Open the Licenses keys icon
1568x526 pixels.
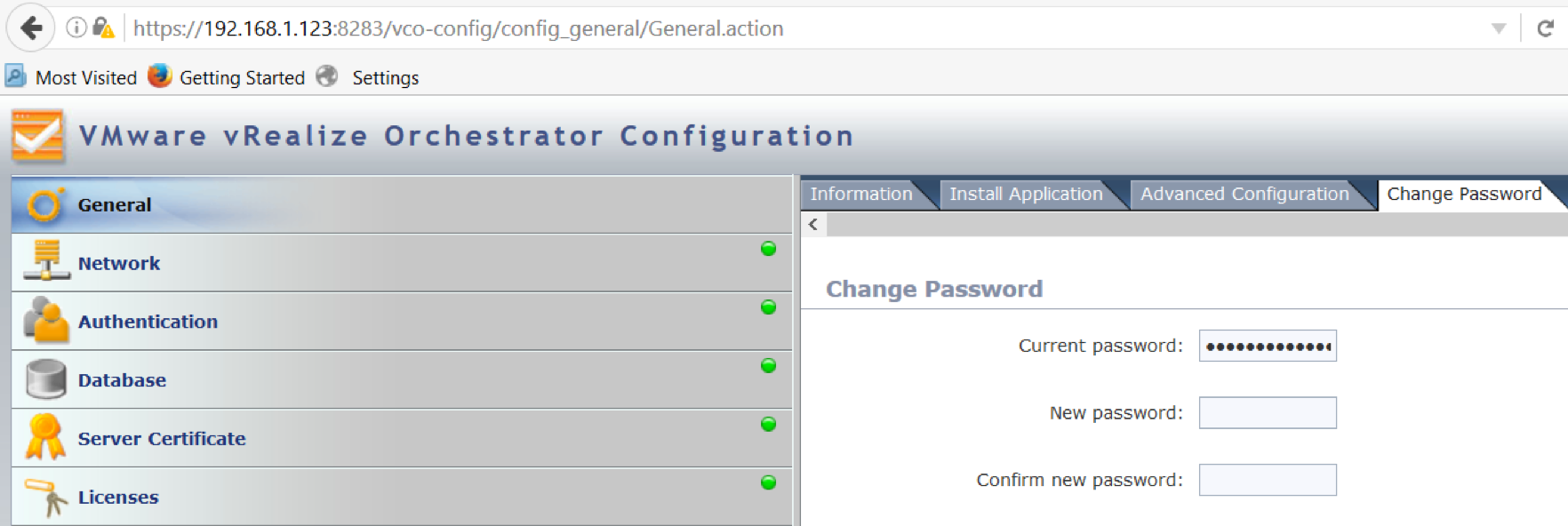[x=46, y=497]
